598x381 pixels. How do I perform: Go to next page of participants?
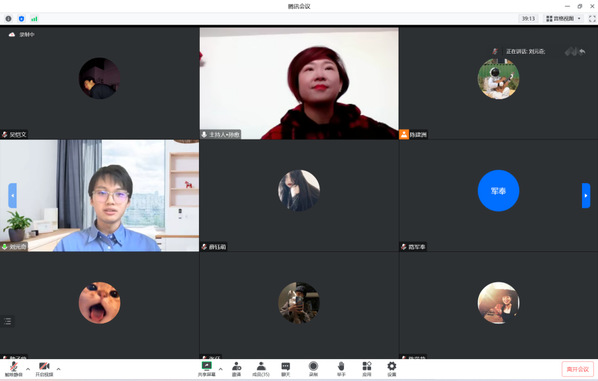[586, 195]
